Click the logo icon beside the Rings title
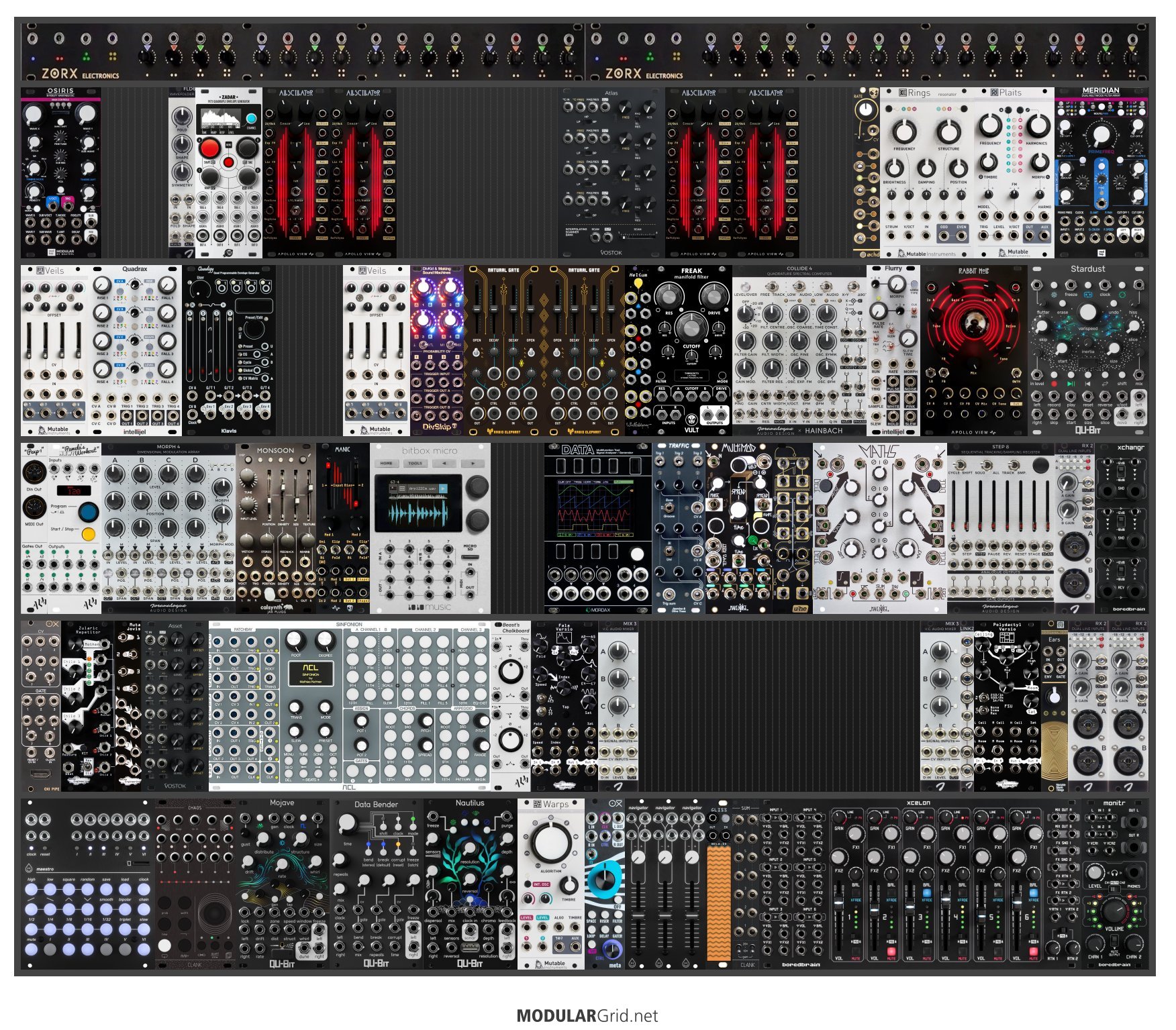 [902, 93]
